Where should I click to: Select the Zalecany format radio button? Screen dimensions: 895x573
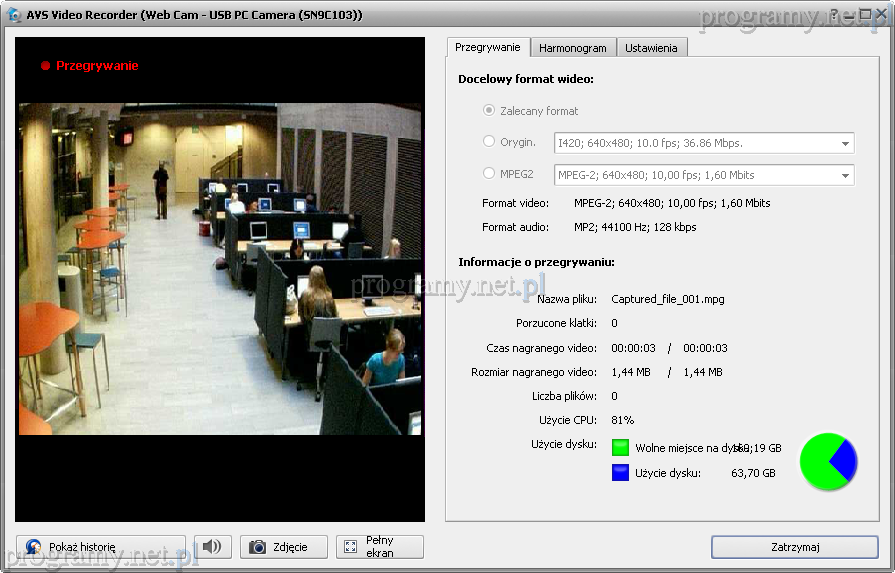[x=489, y=110]
